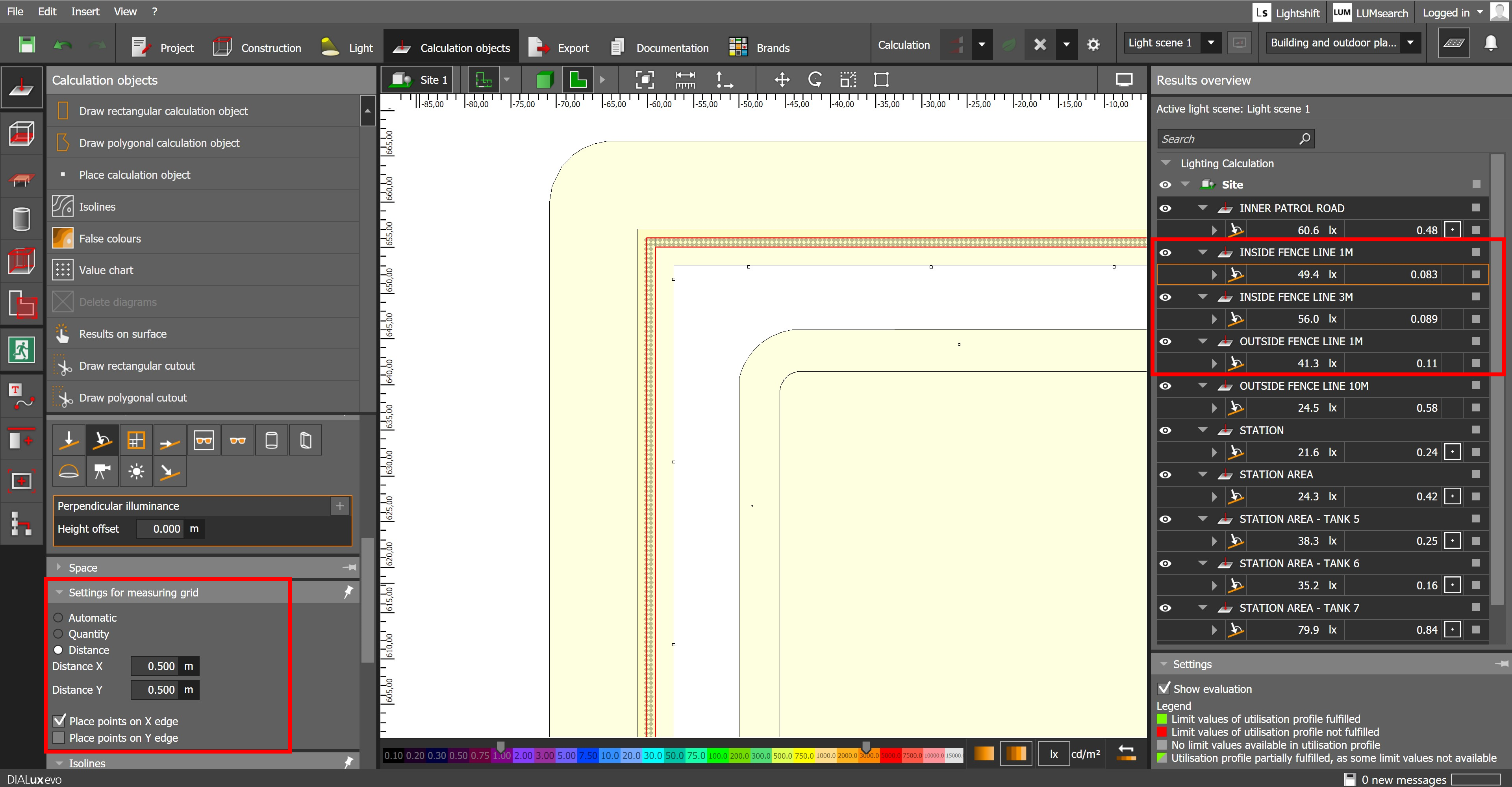Image resolution: width=1512 pixels, height=787 pixels.
Task: Open the Insert menu
Action: [x=85, y=11]
